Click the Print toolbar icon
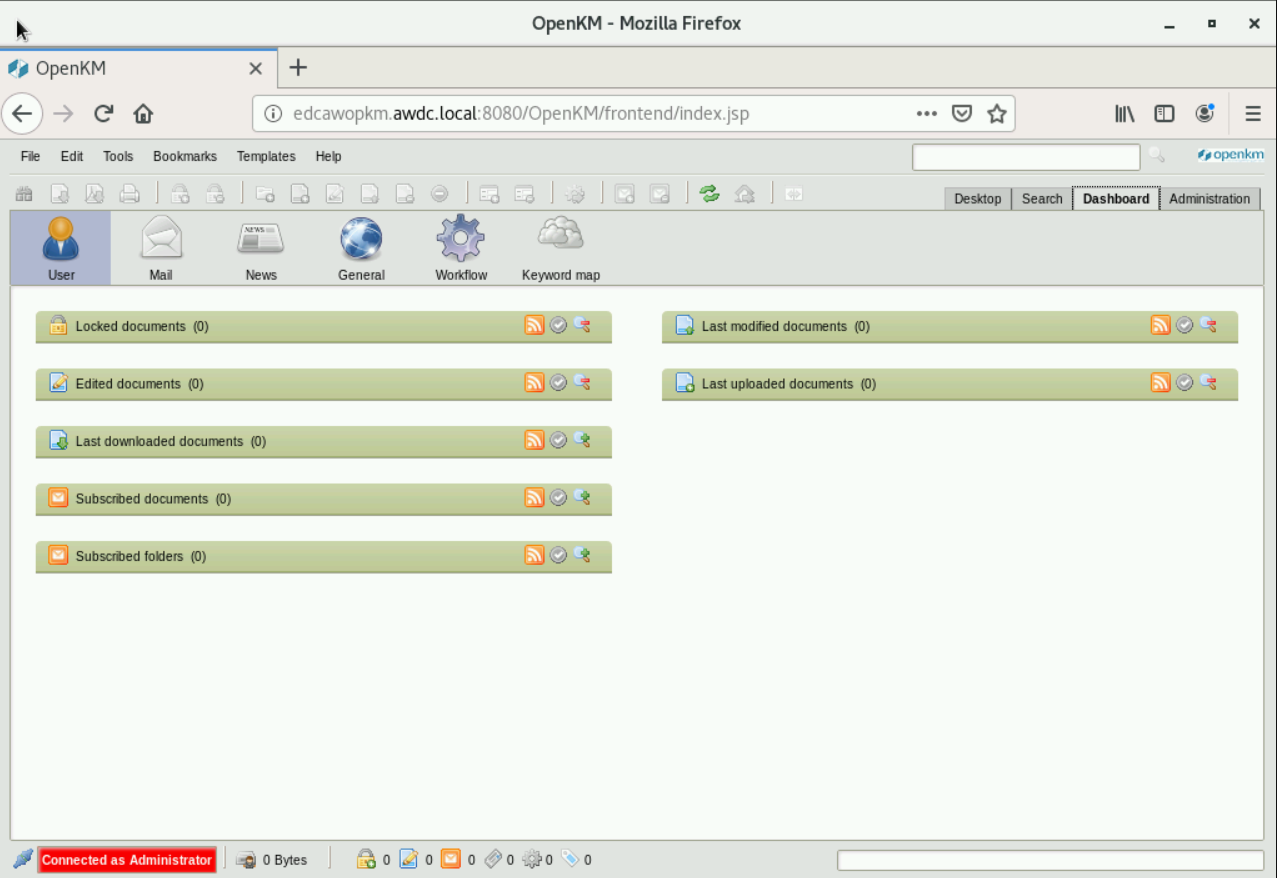1277x878 pixels. click(129, 194)
